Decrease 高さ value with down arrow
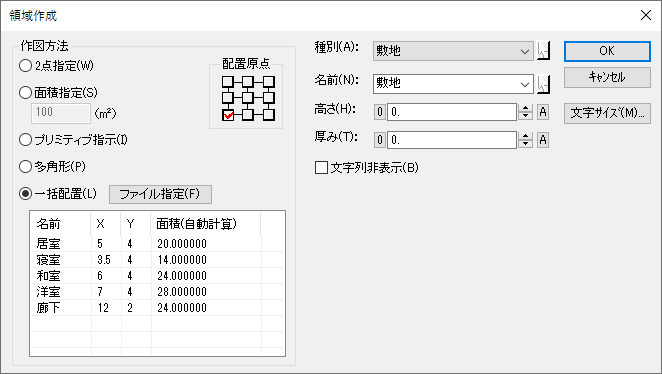This screenshot has width=662, height=374. tap(525, 116)
